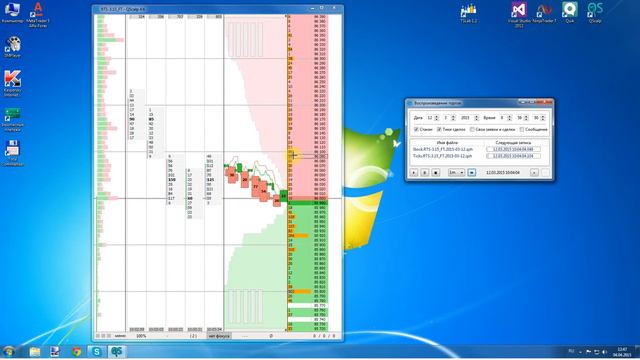Toggle the Тики сделок checkbox
Viewport: 640px width, 360px height.
click(x=439, y=129)
